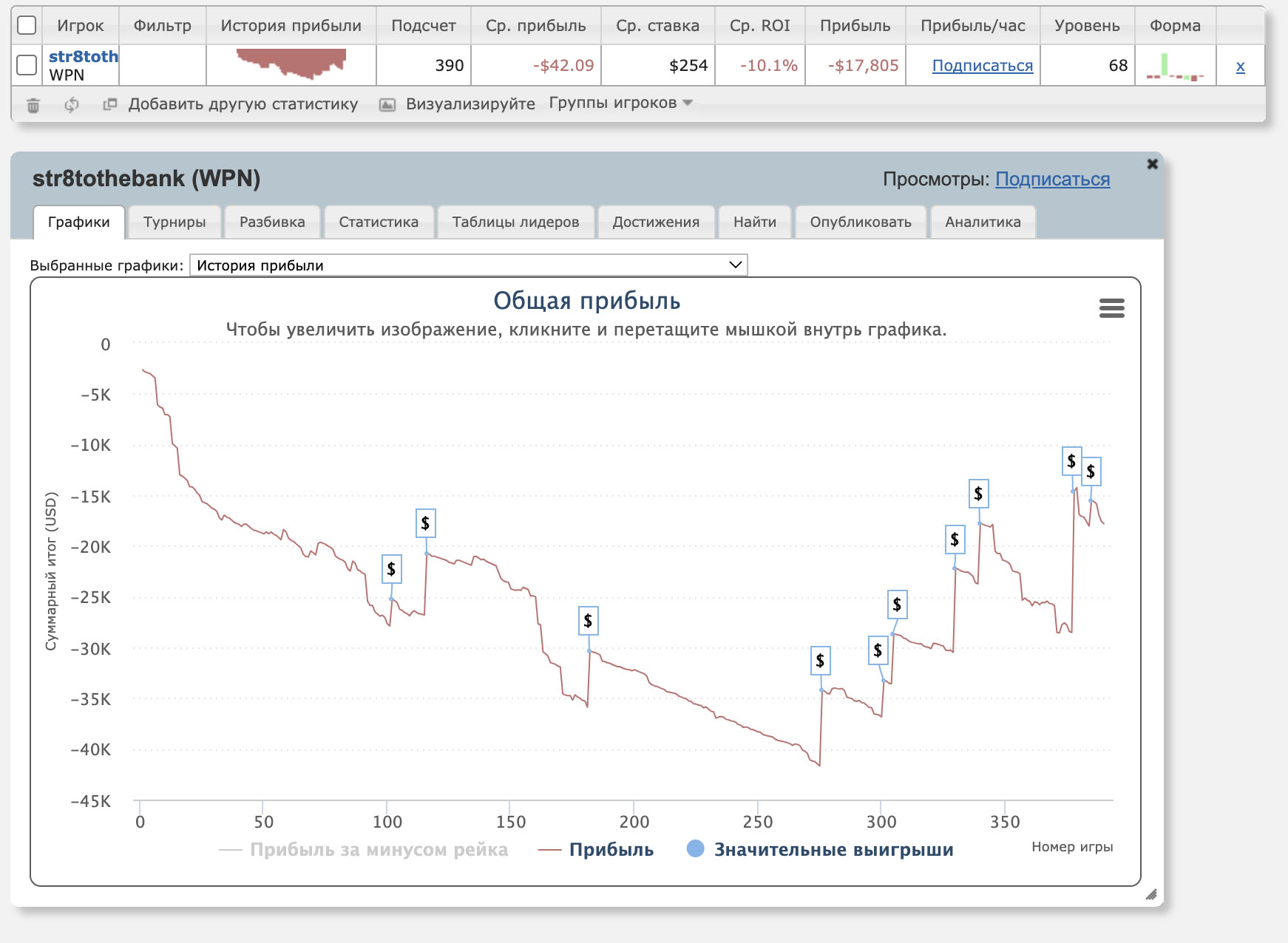Click Подписаться link next to Просмотры
Image resolution: width=1288 pixels, height=943 pixels.
[x=1052, y=180]
